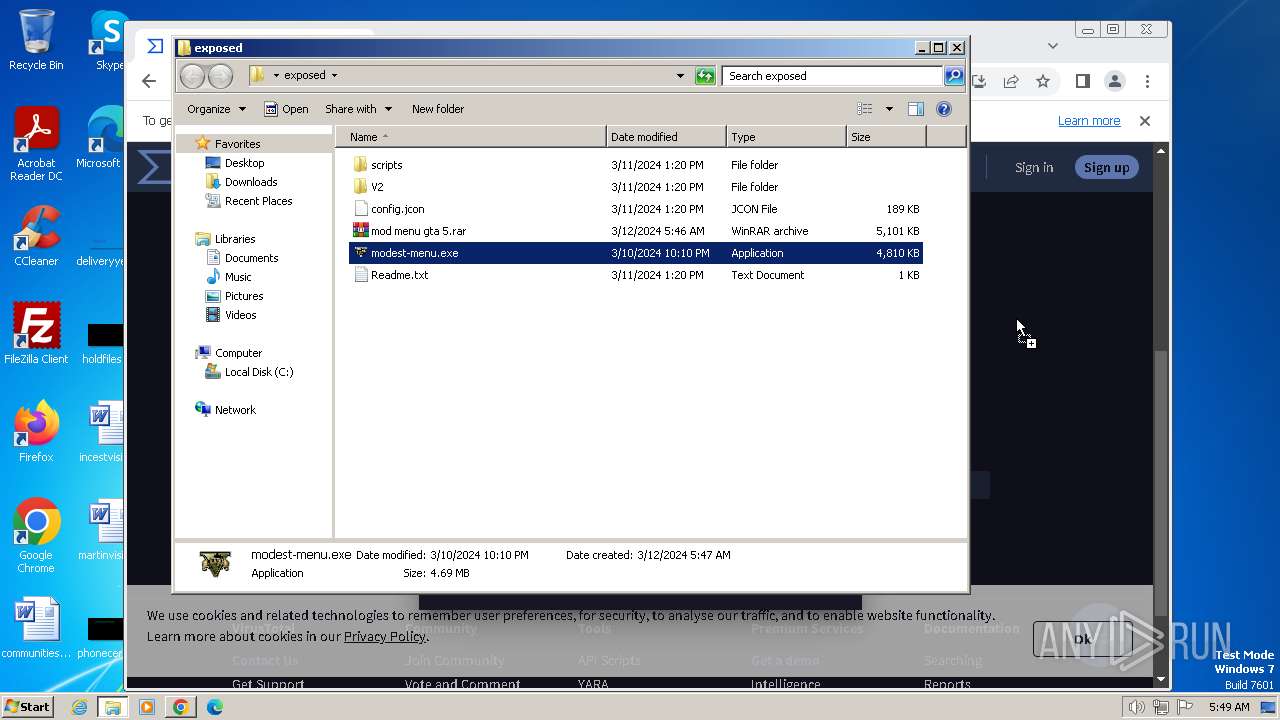Open Acrobat Reader DC desktop shortcut
Screen dimensions: 1280x720
(36, 145)
